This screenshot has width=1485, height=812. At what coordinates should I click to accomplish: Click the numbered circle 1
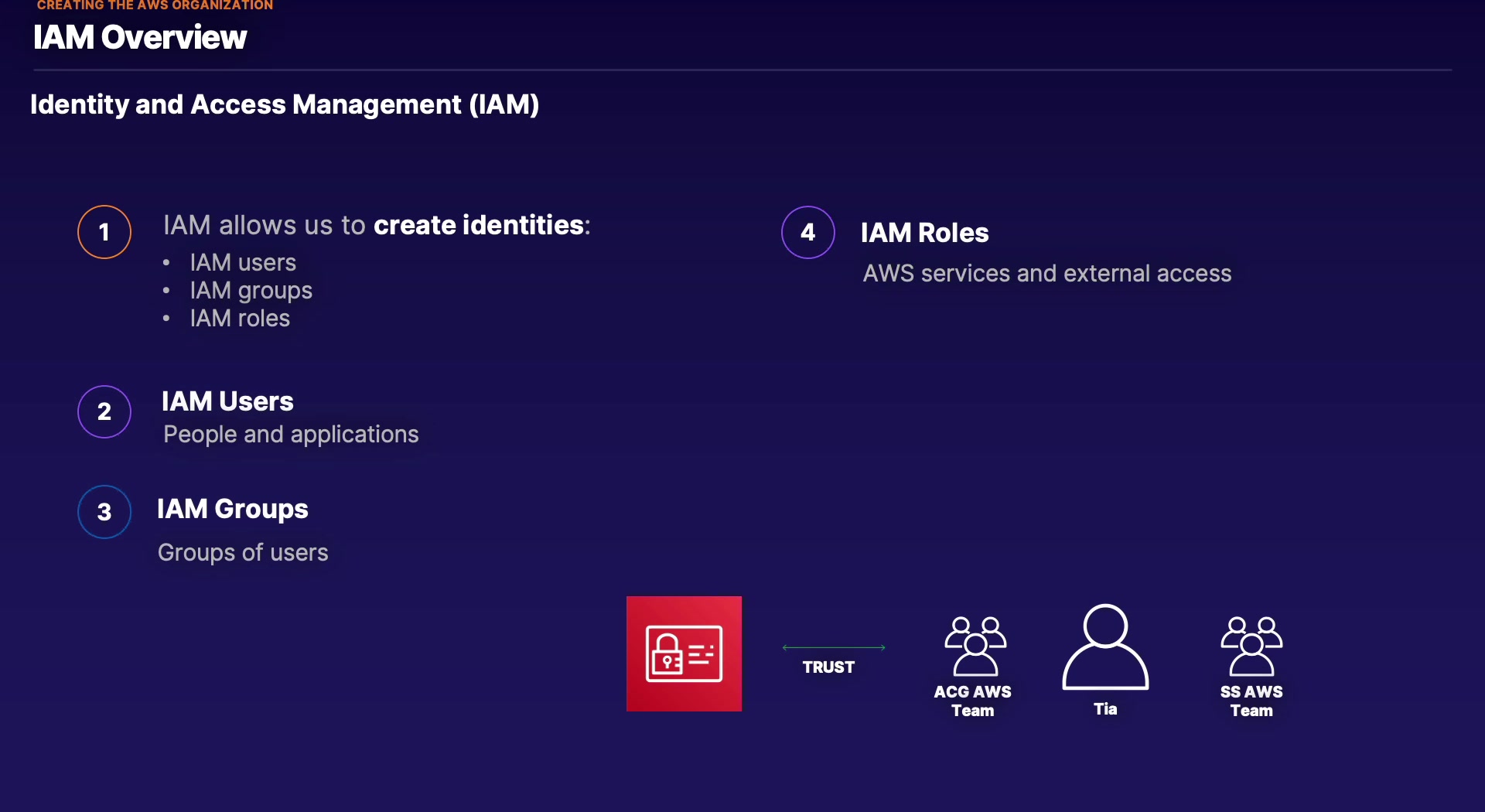(104, 232)
